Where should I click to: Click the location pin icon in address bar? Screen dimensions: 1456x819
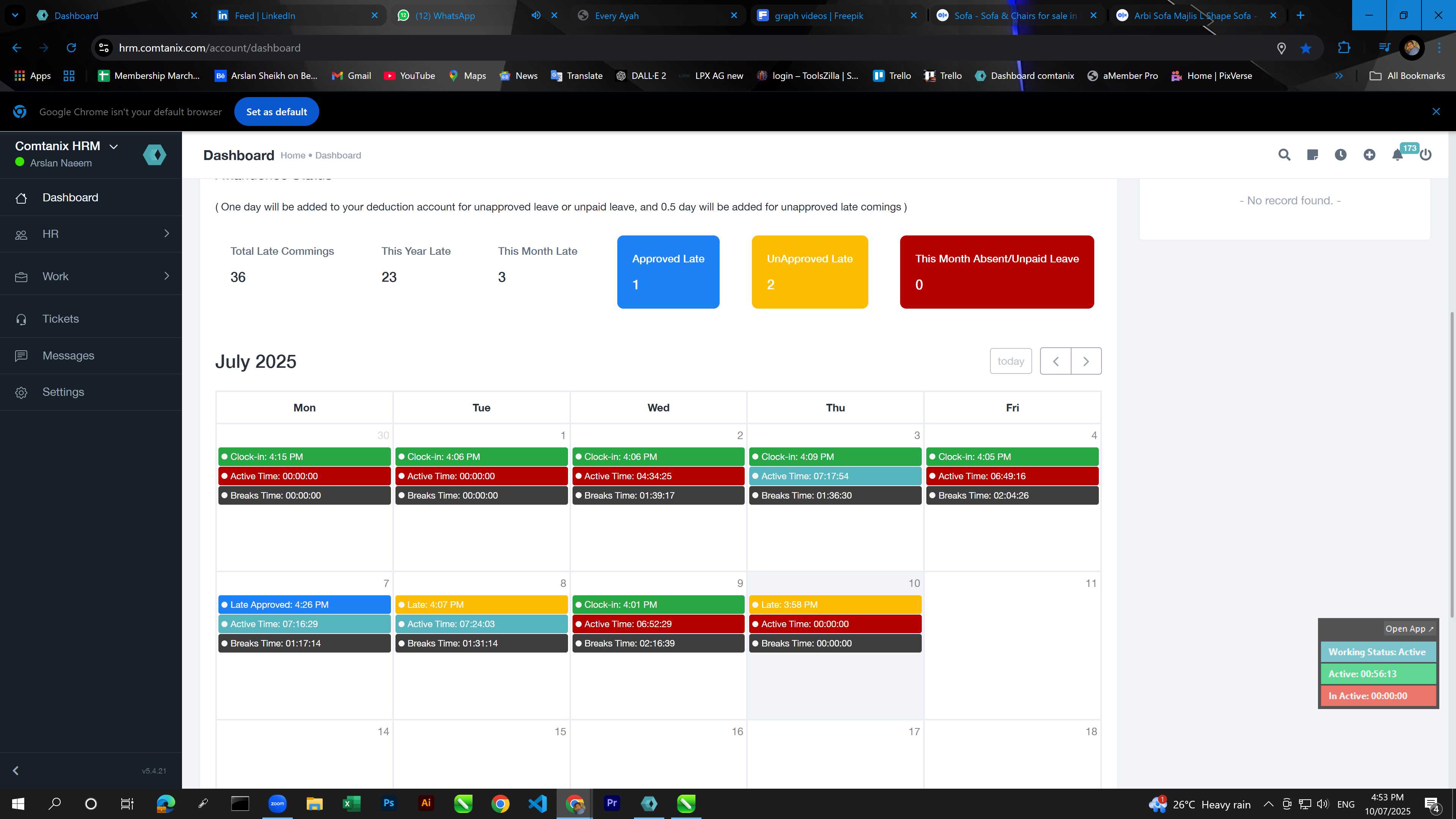1281,49
